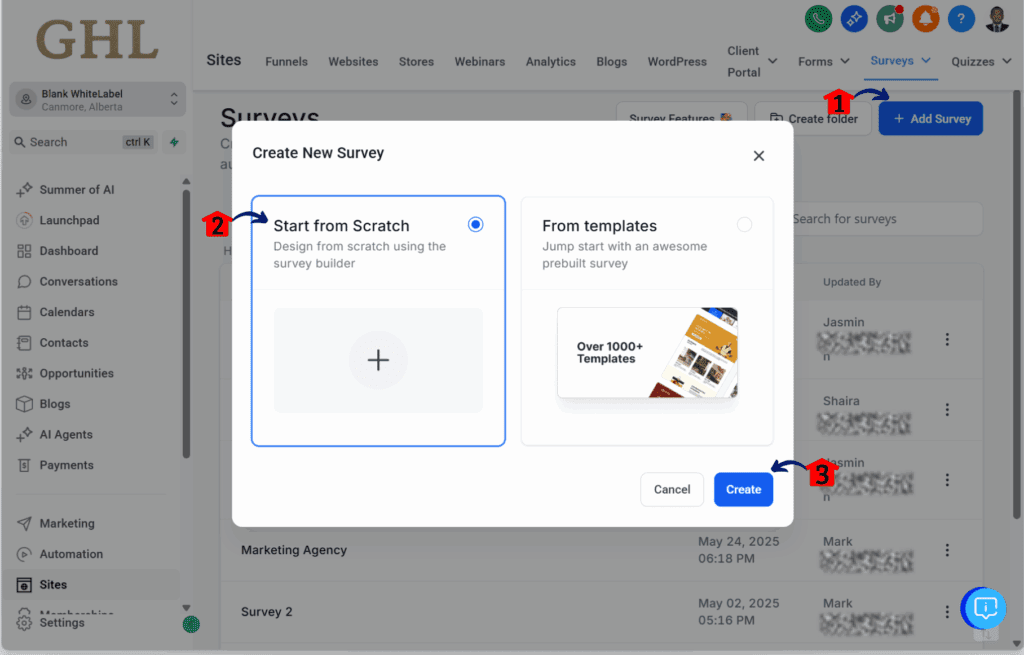Open the megaphone announcements icon

(x=889, y=18)
